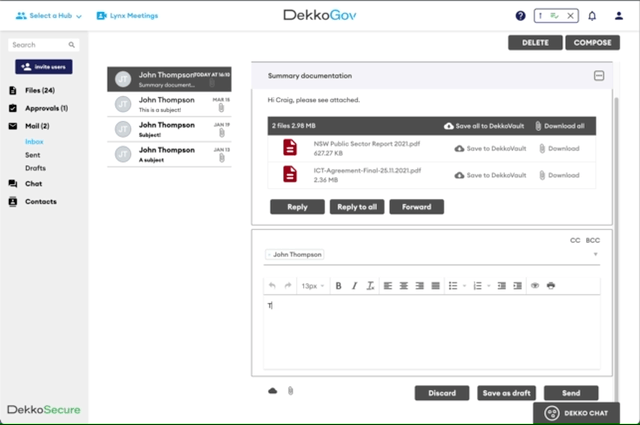Click the COMPOSE button
Image resolution: width=640 pixels, height=425 pixels.
point(592,43)
